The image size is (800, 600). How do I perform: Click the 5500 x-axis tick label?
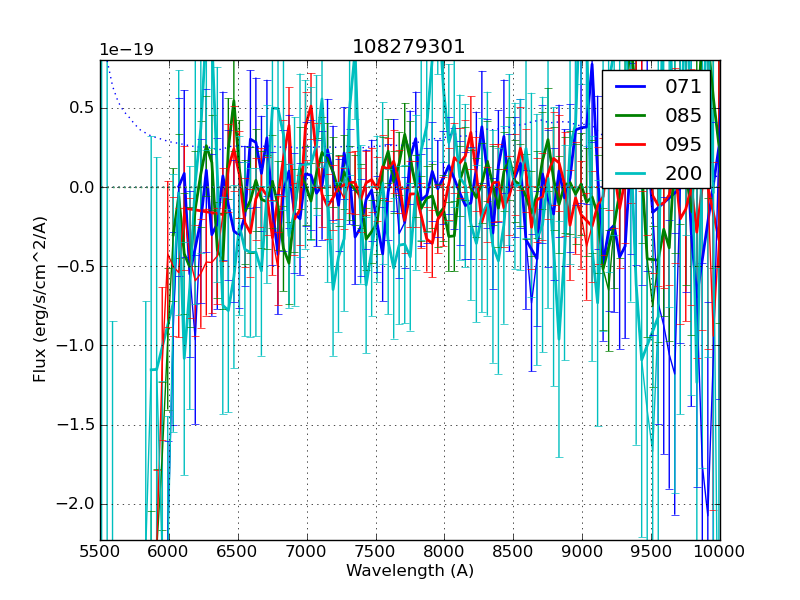(x=100, y=551)
